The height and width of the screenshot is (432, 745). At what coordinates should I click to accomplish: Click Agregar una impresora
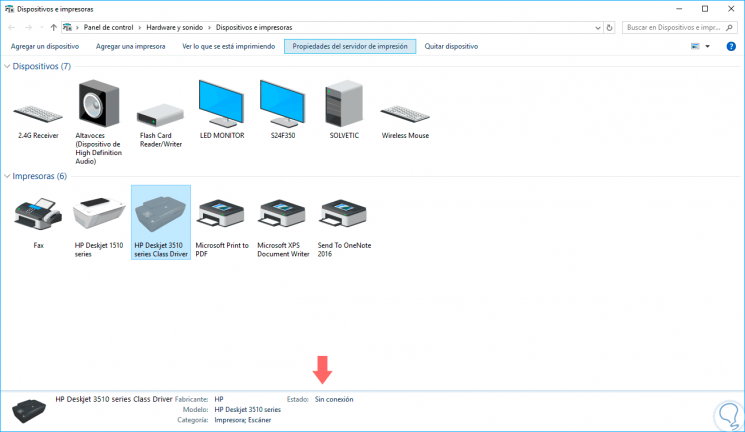[131, 46]
